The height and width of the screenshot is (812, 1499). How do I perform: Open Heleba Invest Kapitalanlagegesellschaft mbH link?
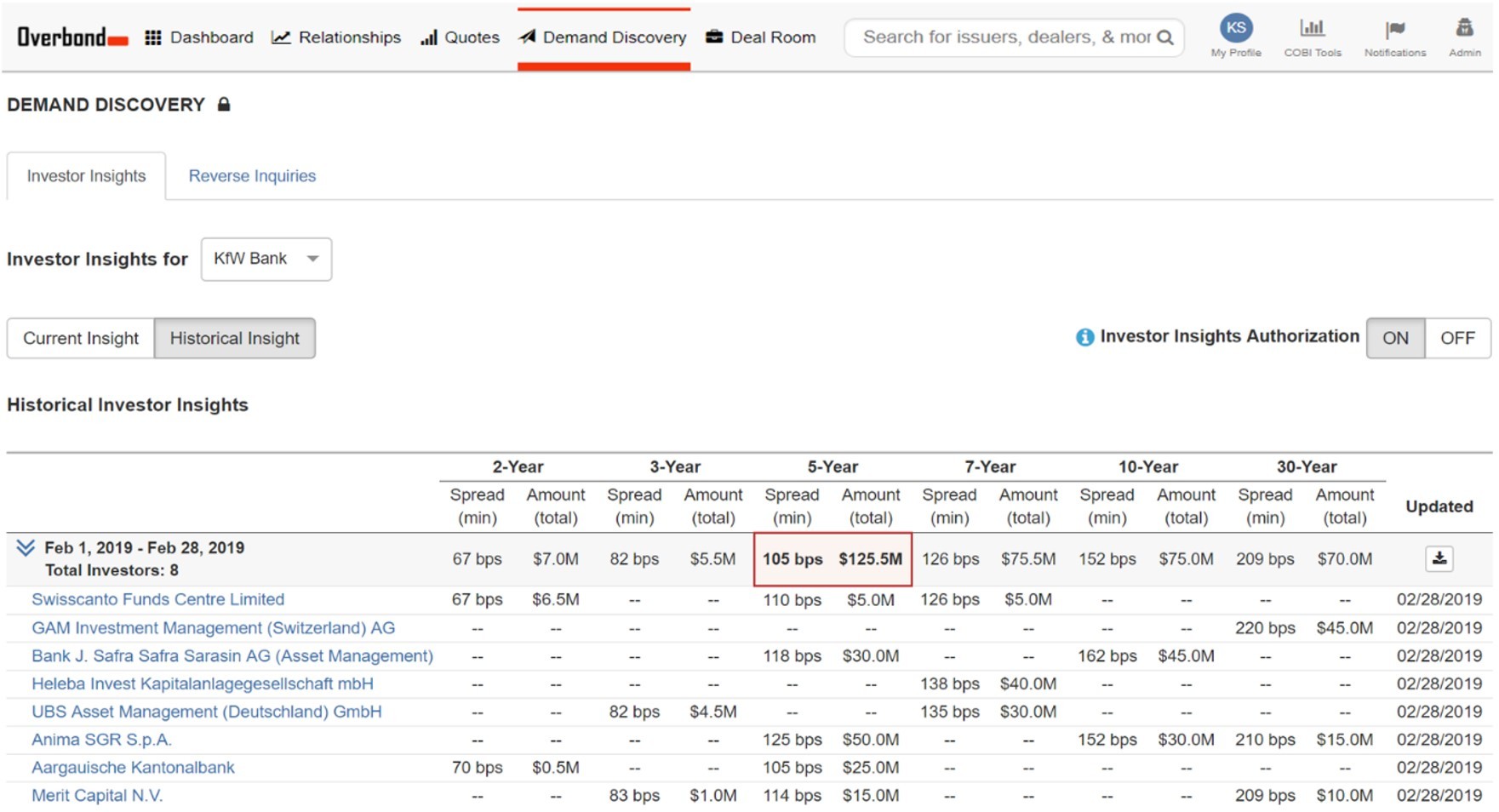pyautogui.click(x=203, y=683)
